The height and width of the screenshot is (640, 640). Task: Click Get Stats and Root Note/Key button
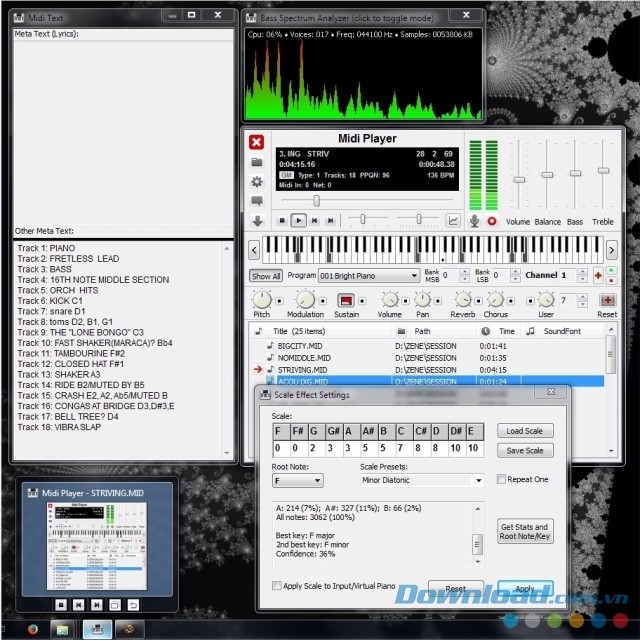click(x=525, y=531)
